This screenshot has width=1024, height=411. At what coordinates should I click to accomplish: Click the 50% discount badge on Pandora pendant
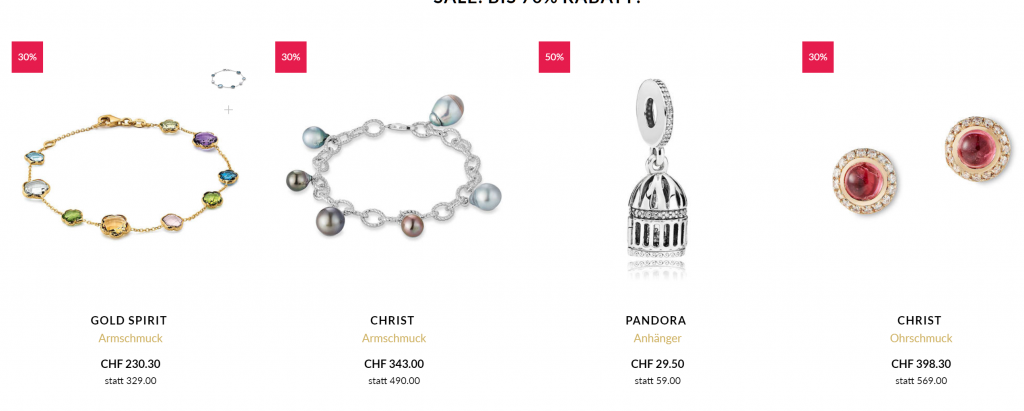point(554,57)
